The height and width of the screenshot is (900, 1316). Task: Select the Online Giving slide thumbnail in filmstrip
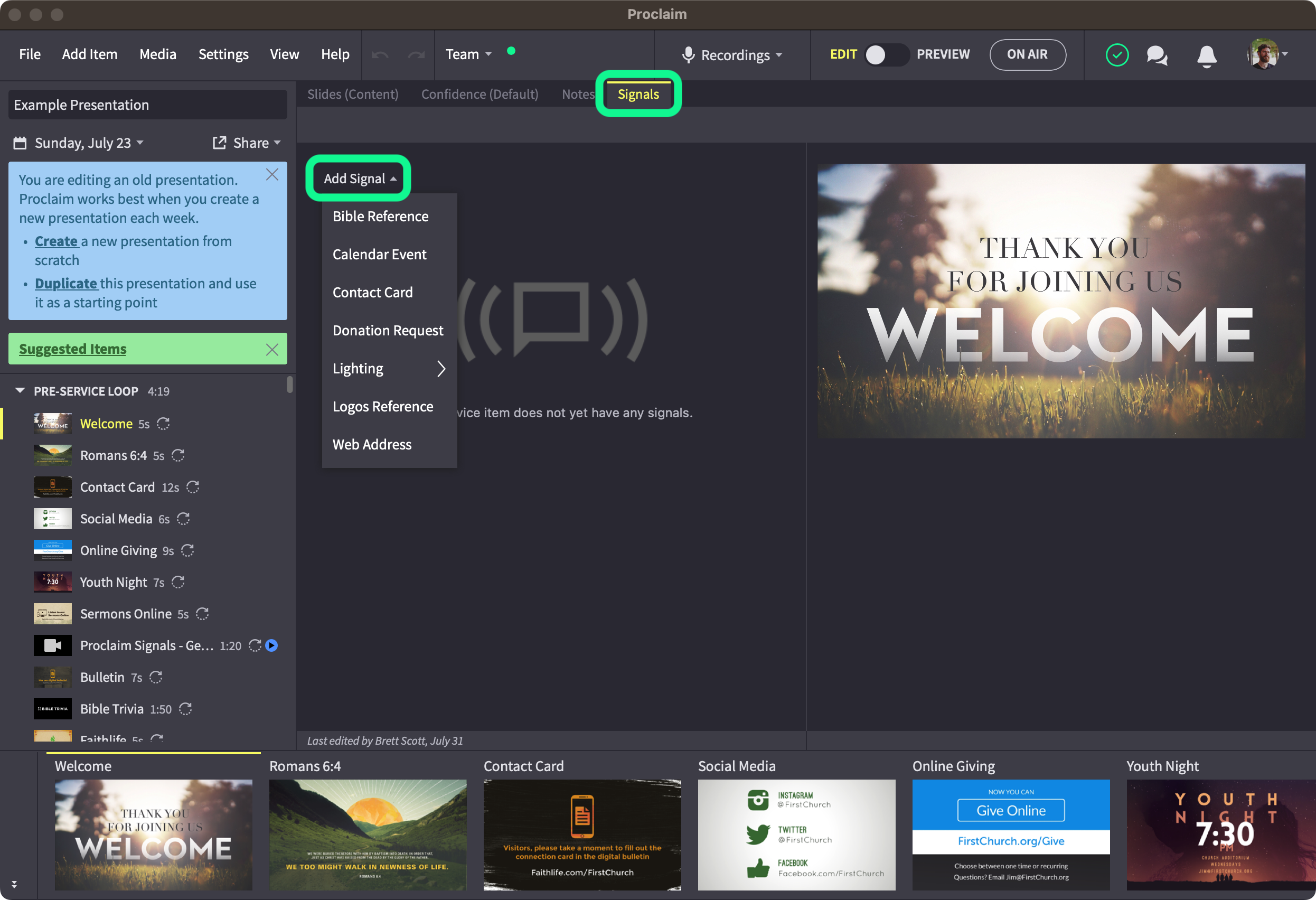[x=1011, y=835]
